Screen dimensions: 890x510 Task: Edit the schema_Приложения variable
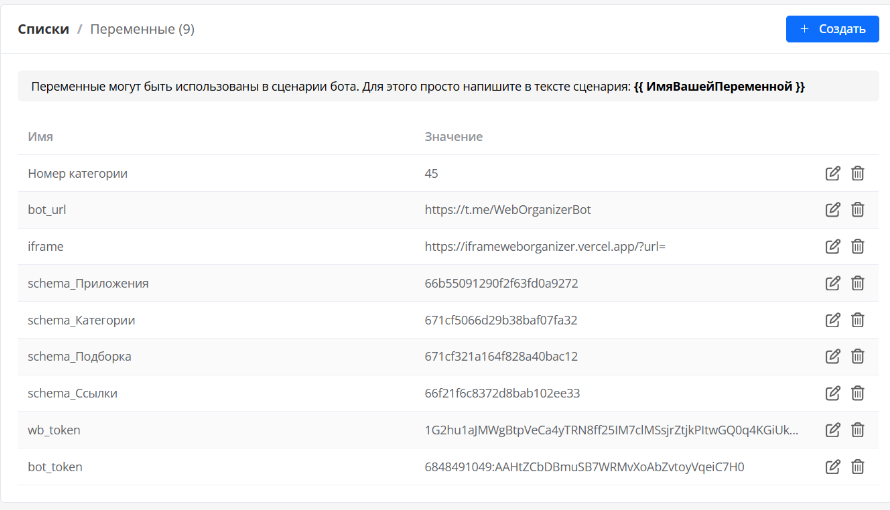point(832,283)
